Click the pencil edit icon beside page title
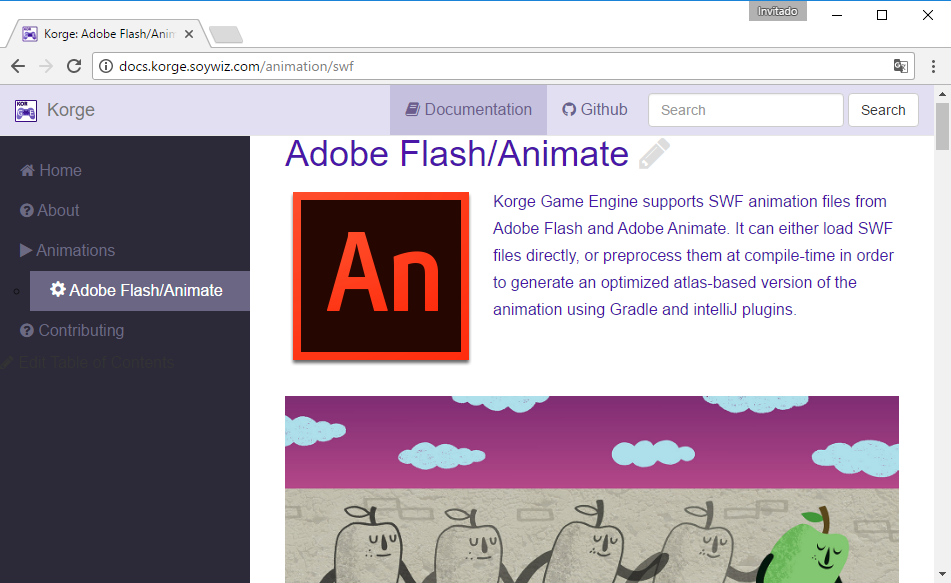 (654, 153)
